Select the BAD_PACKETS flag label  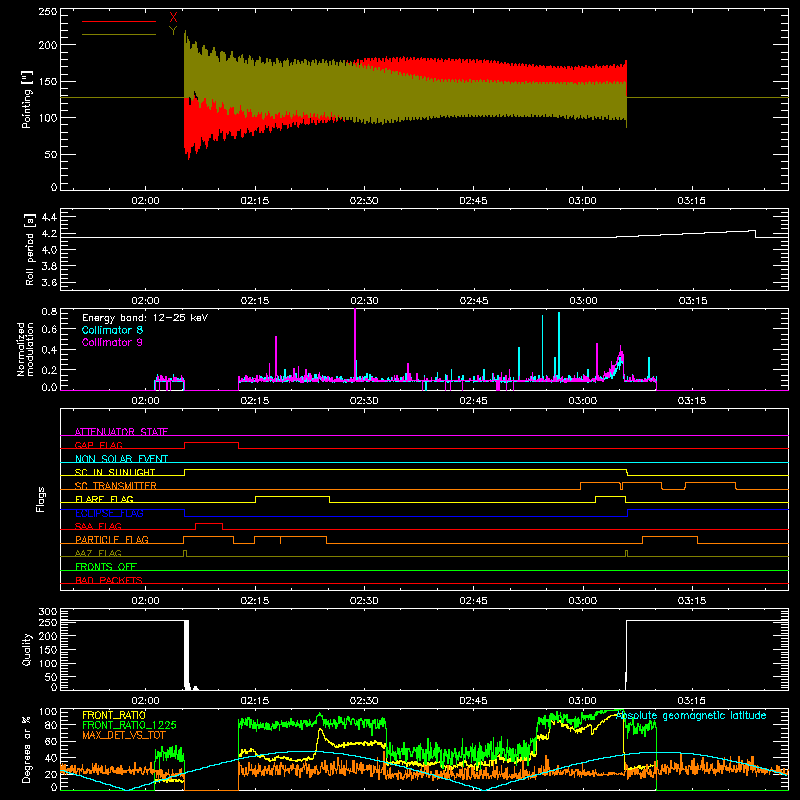point(109,580)
